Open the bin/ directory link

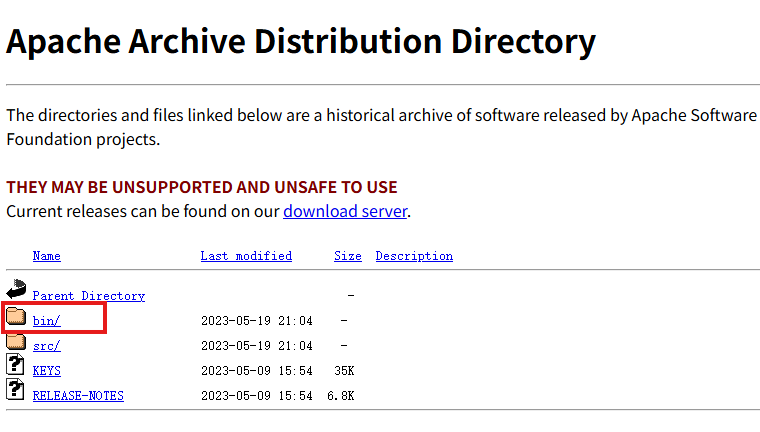click(47, 321)
